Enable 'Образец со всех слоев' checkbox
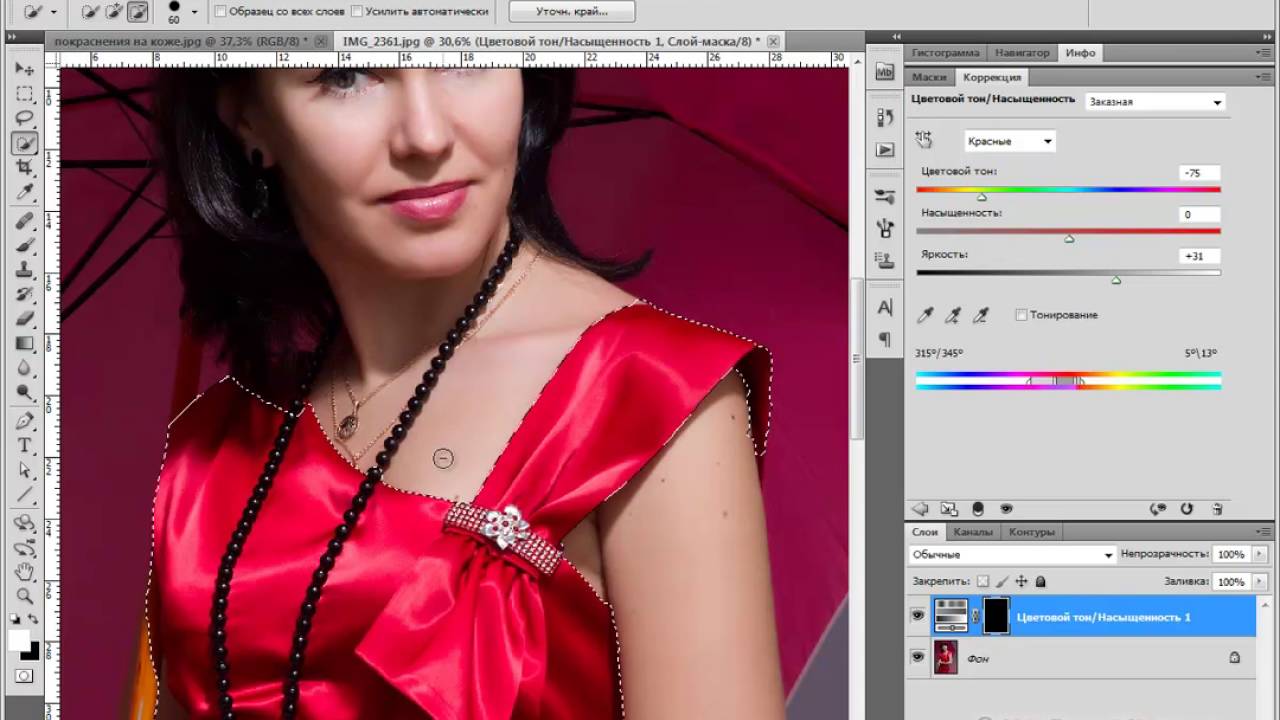The height and width of the screenshot is (720, 1280). pyautogui.click(x=221, y=12)
